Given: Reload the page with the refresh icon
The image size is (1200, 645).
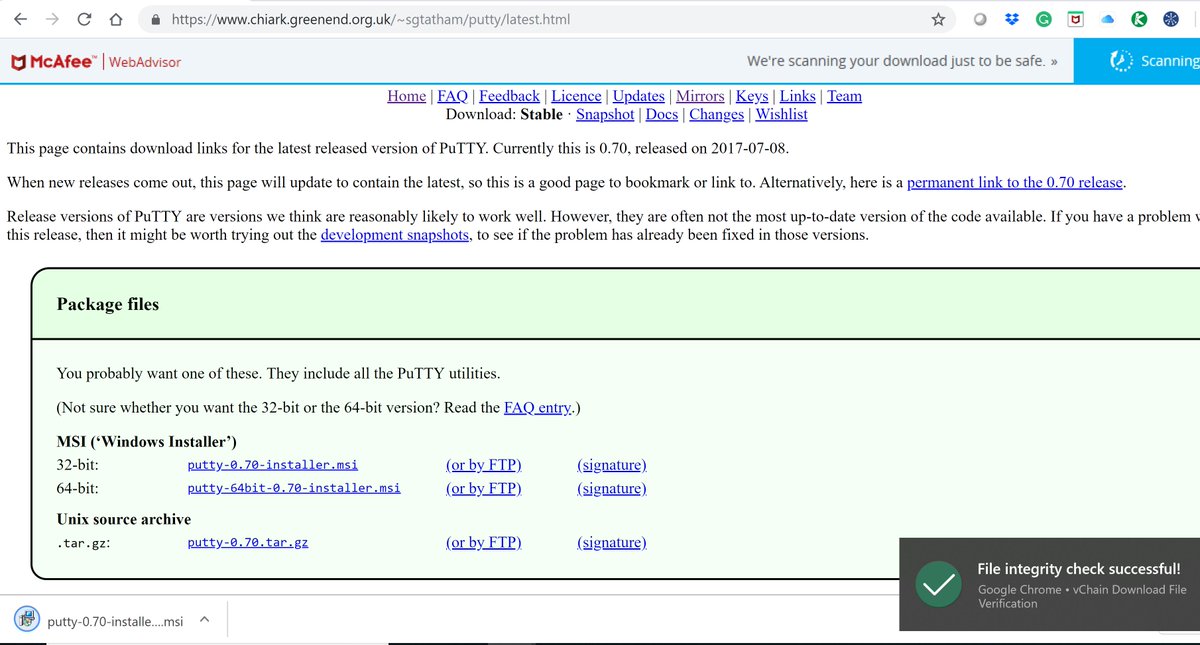Looking at the screenshot, I should pyautogui.click(x=84, y=19).
